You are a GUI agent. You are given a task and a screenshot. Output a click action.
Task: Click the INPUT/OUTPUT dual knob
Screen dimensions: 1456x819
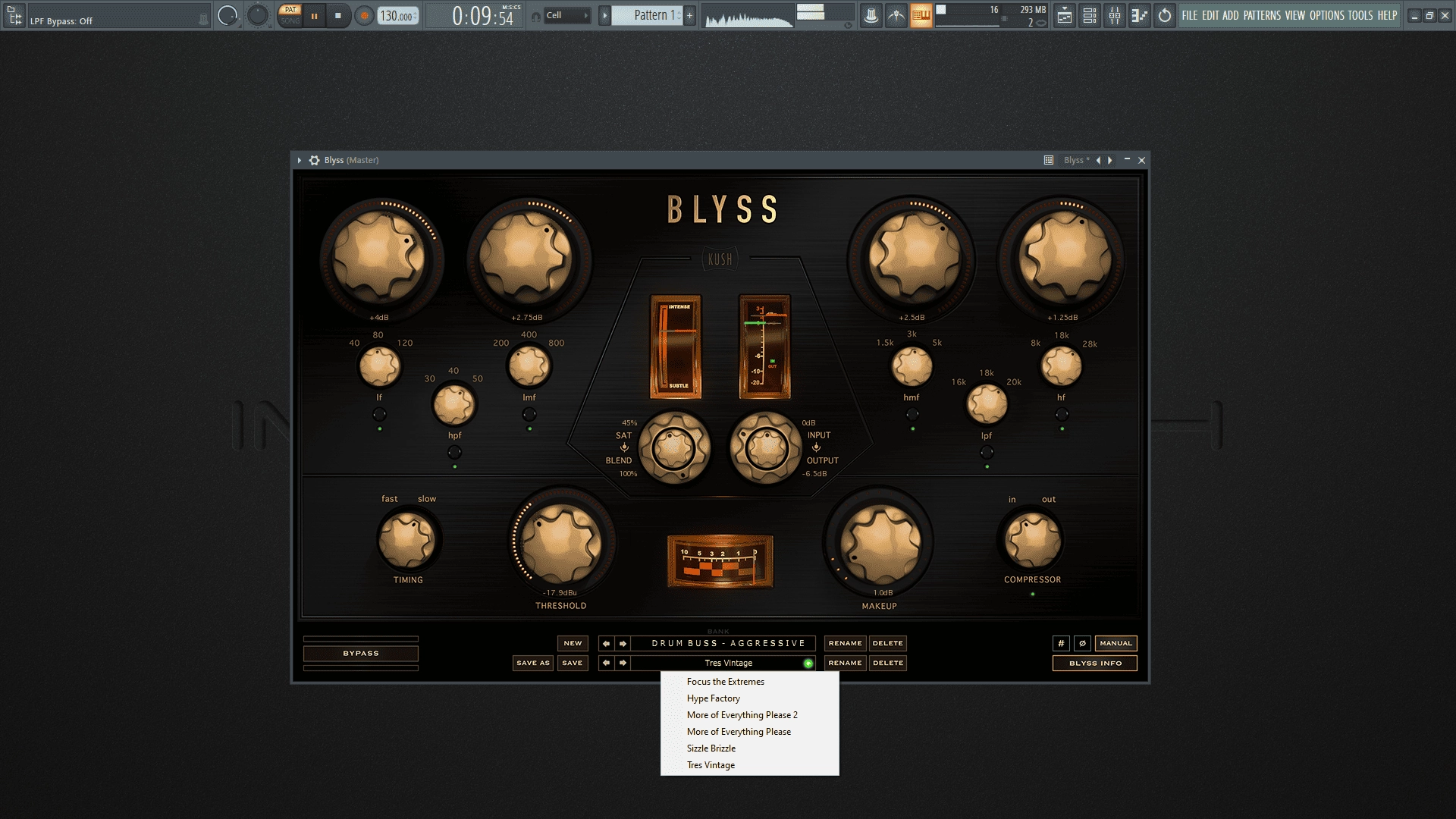tap(765, 447)
